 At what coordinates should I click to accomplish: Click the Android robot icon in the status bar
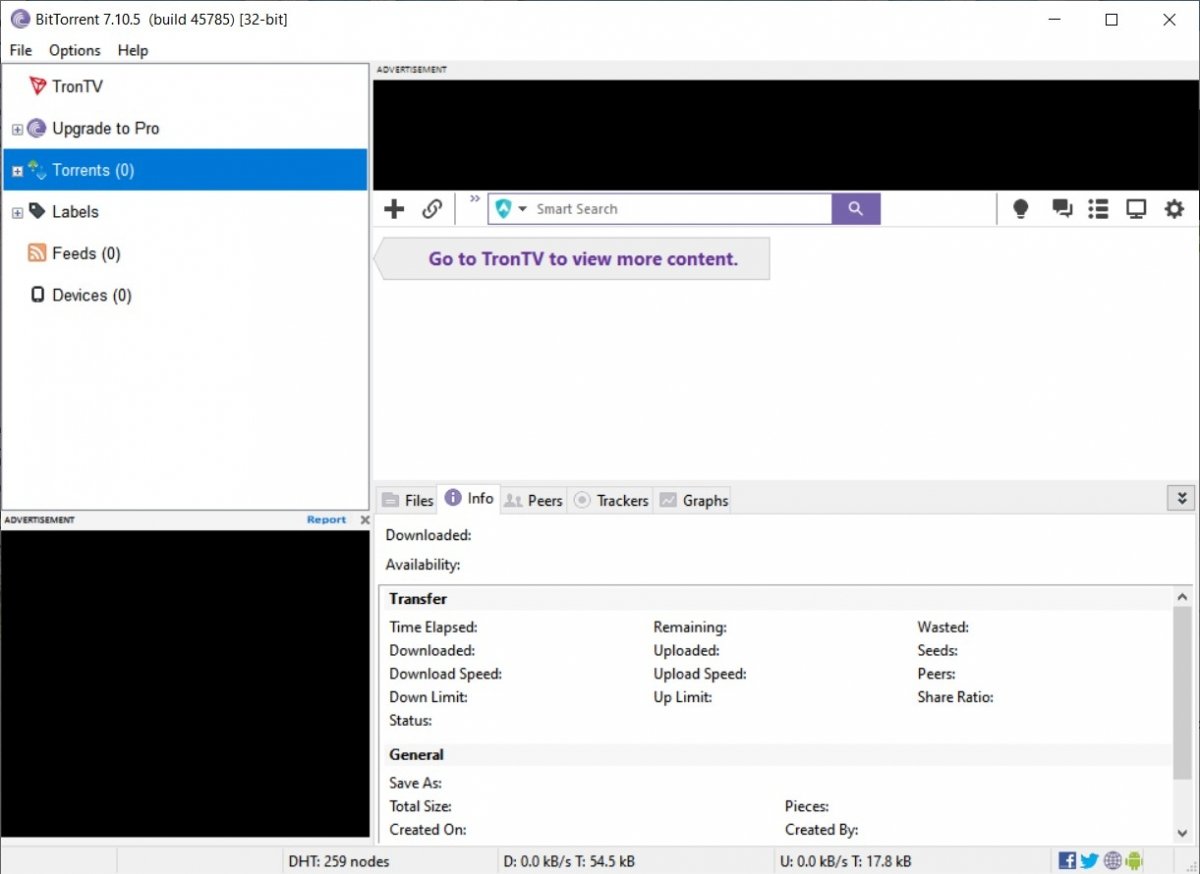1134,860
